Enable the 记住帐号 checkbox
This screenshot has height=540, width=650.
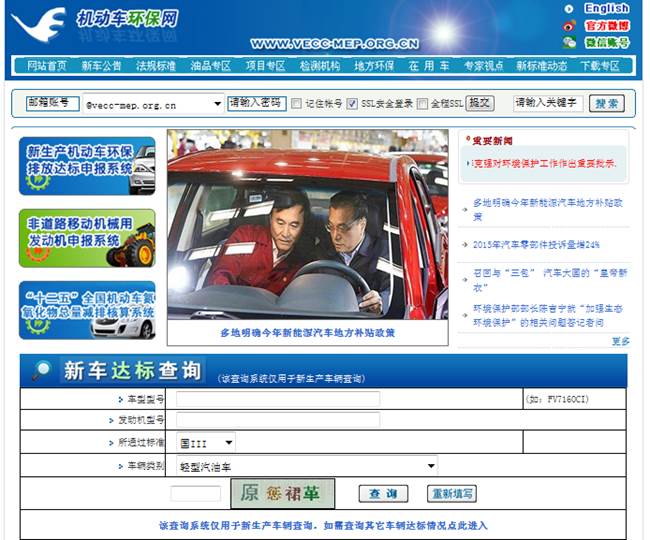point(297,104)
